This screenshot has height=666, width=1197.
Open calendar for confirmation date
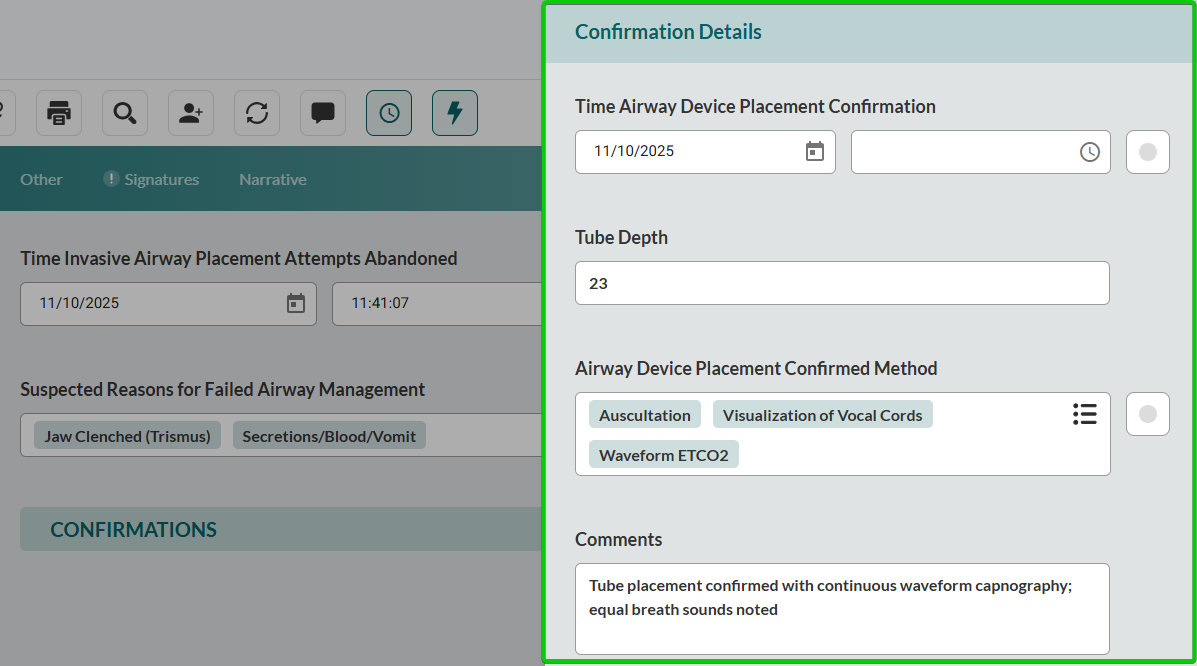coord(815,151)
